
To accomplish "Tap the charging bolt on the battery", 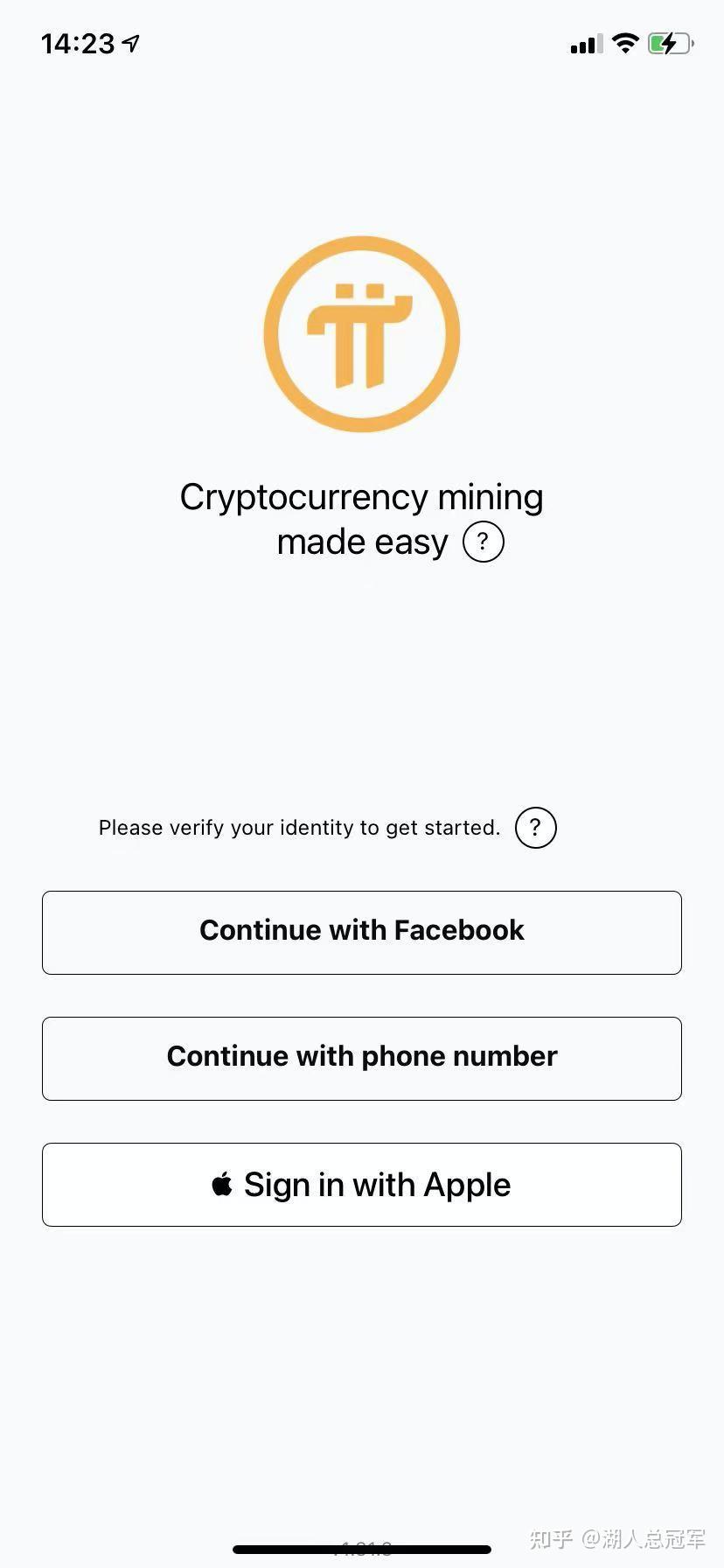I will (668, 43).
